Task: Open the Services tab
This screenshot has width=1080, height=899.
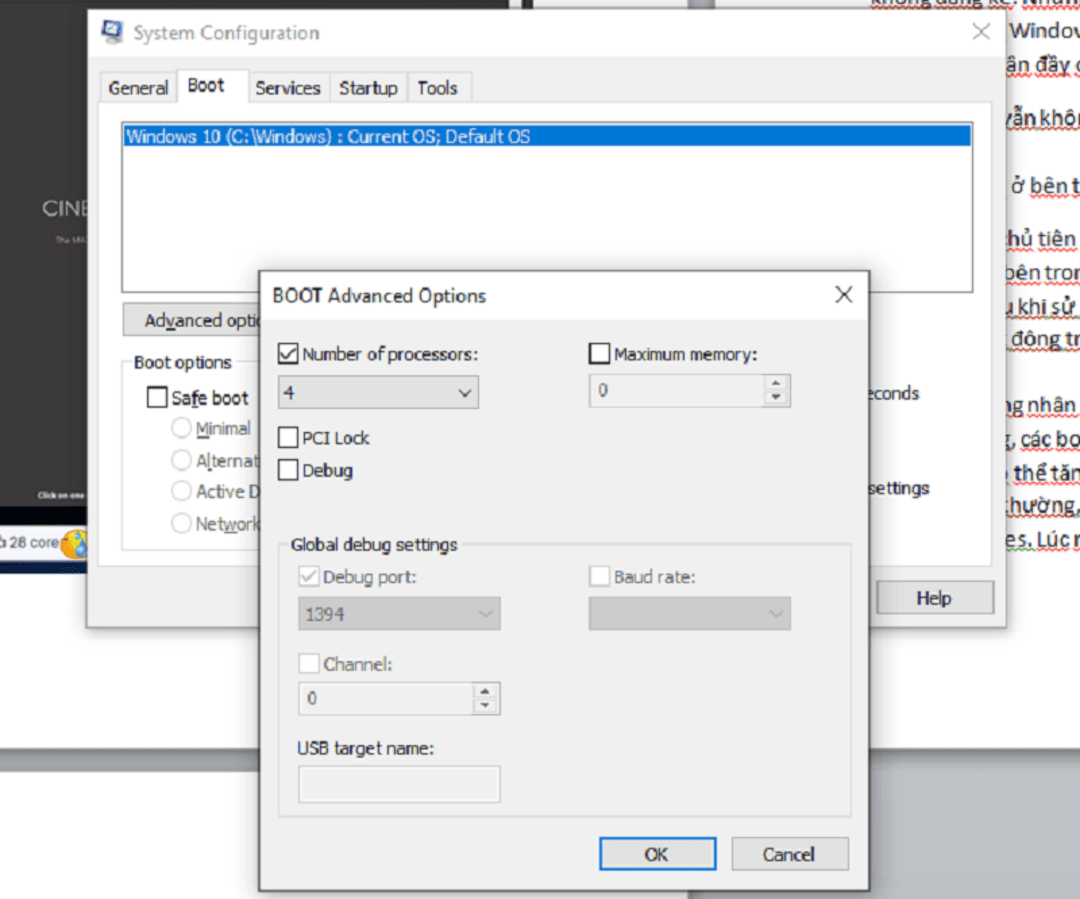Action: (x=288, y=87)
